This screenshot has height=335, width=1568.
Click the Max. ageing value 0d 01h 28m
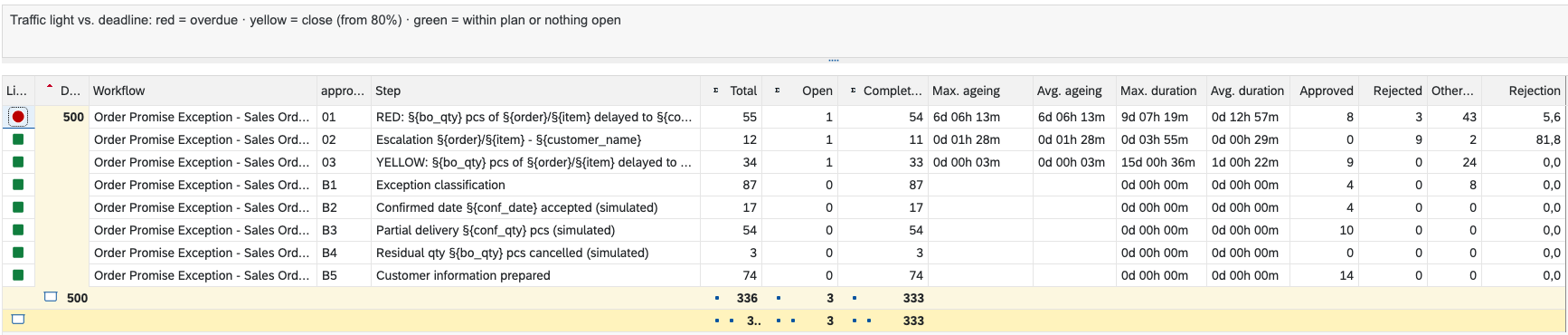pyautogui.click(x=967, y=139)
